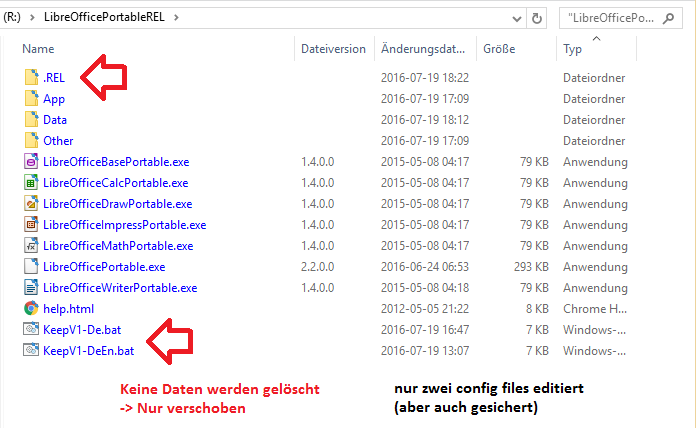
Task: Click the LibreOfficeMathPortable.exe formula icon
Action: pos(31,245)
